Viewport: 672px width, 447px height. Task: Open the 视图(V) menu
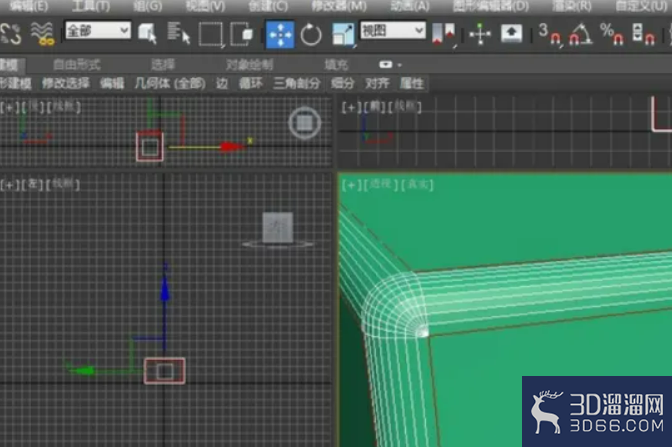tap(205, 6)
